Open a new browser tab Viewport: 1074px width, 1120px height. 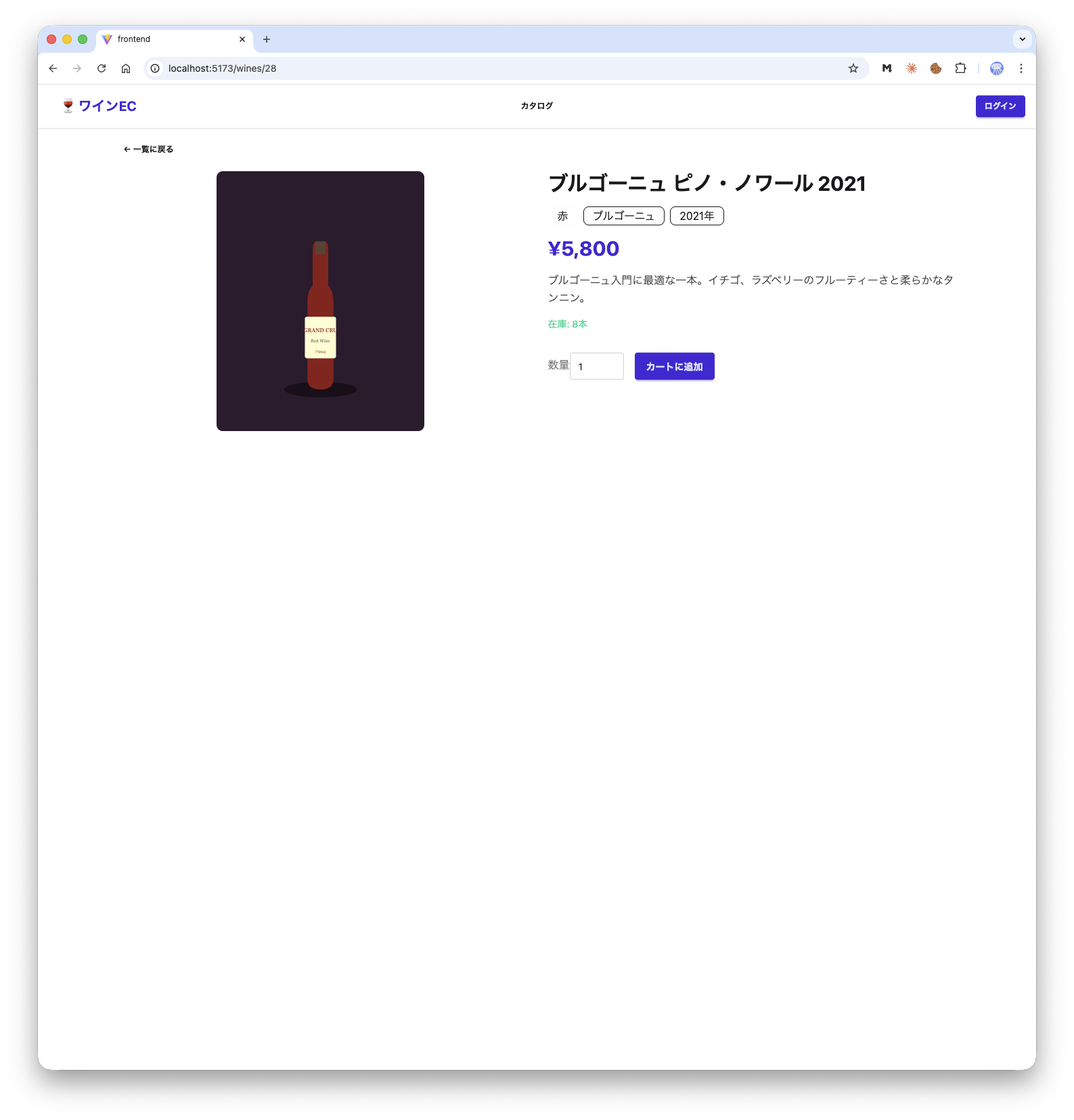267,39
